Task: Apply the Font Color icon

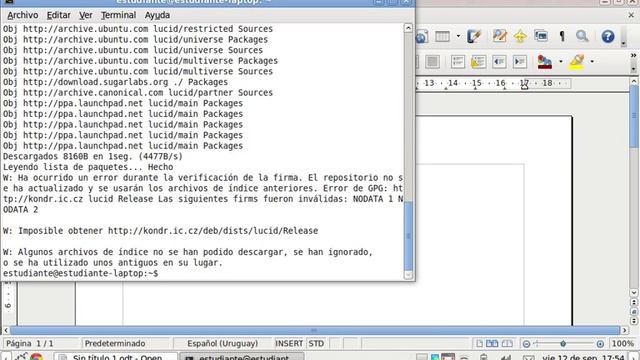Action: (545, 62)
